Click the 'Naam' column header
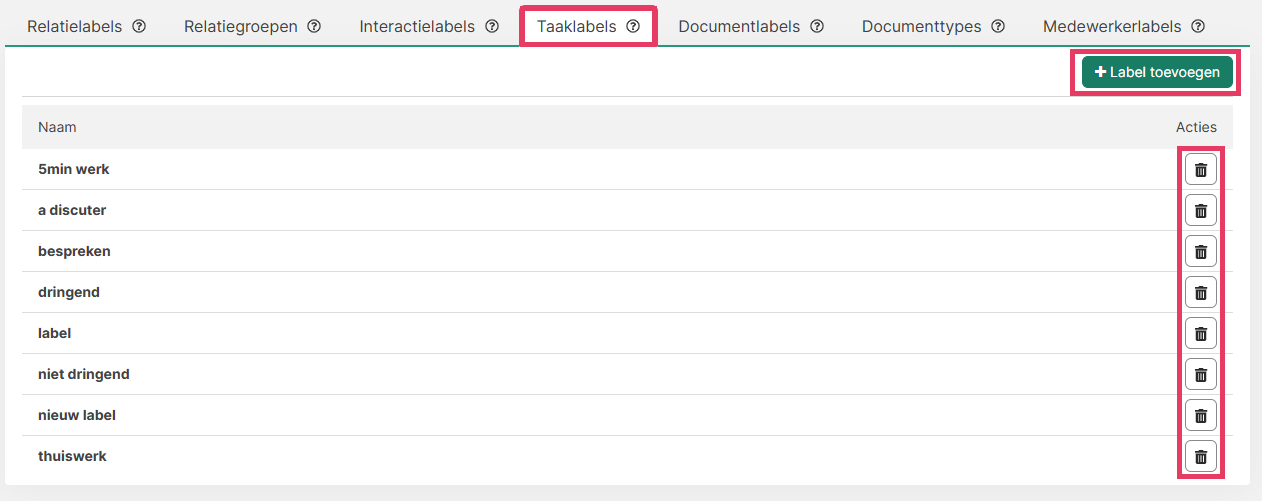The width and height of the screenshot is (1262, 501). tap(57, 127)
